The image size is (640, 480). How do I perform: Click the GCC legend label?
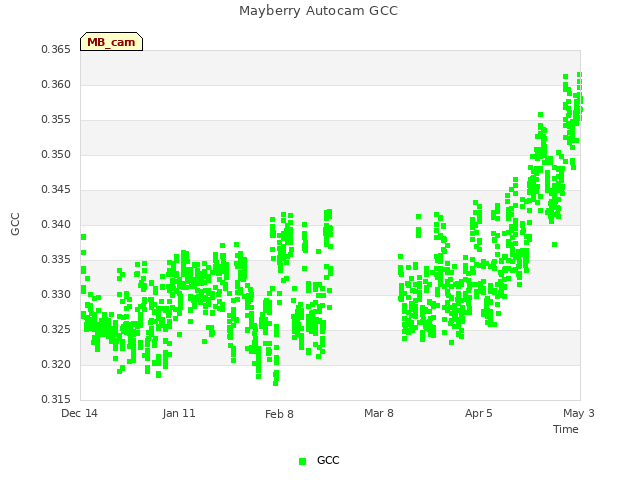pos(328,460)
